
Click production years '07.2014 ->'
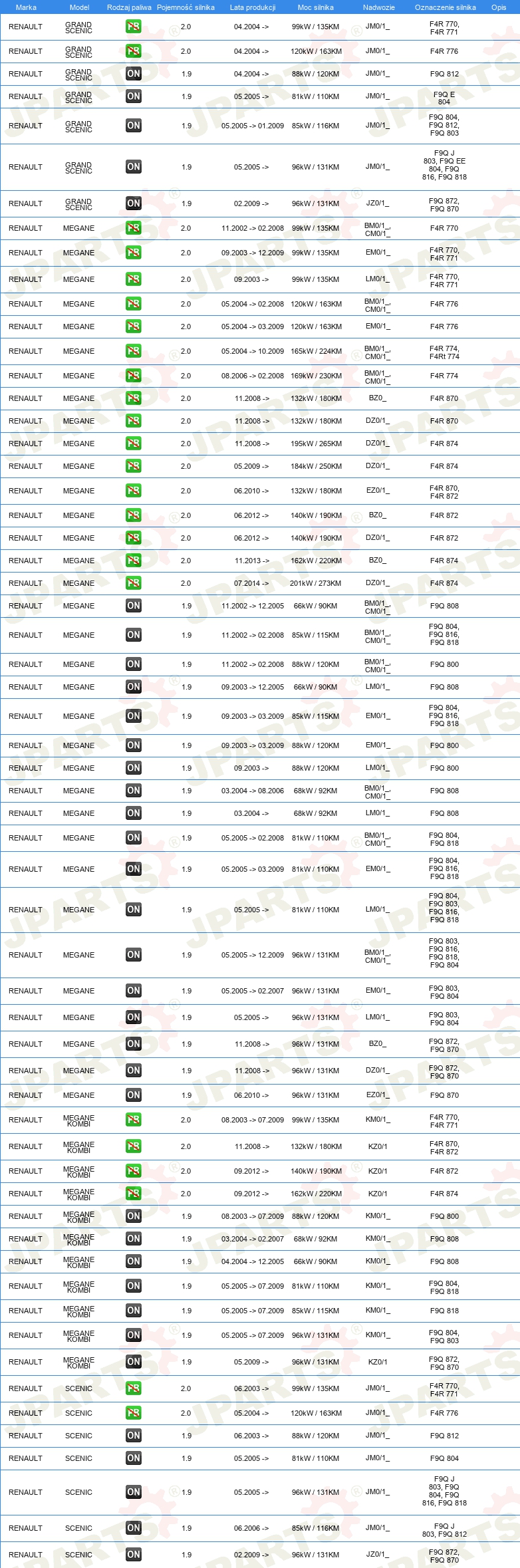(x=251, y=583)
